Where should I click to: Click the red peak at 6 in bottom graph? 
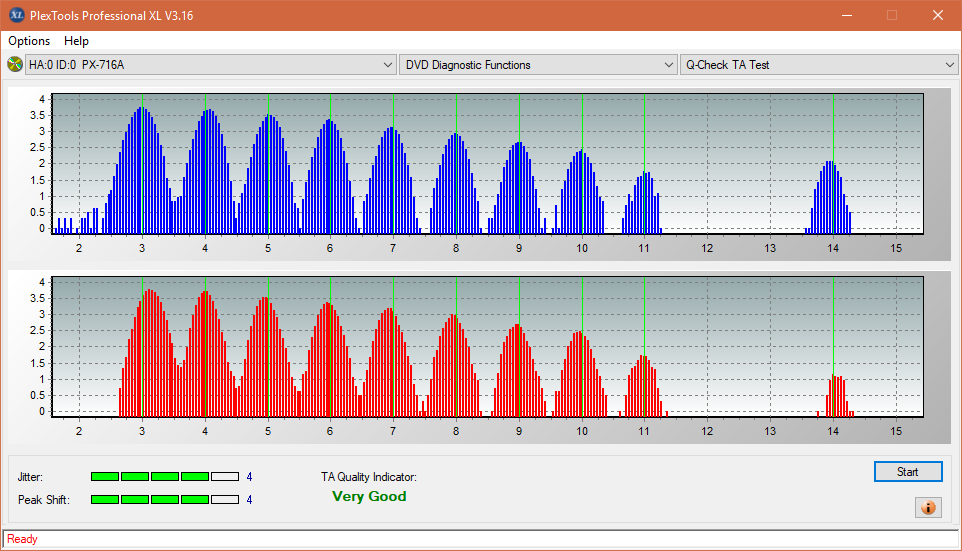329,360
